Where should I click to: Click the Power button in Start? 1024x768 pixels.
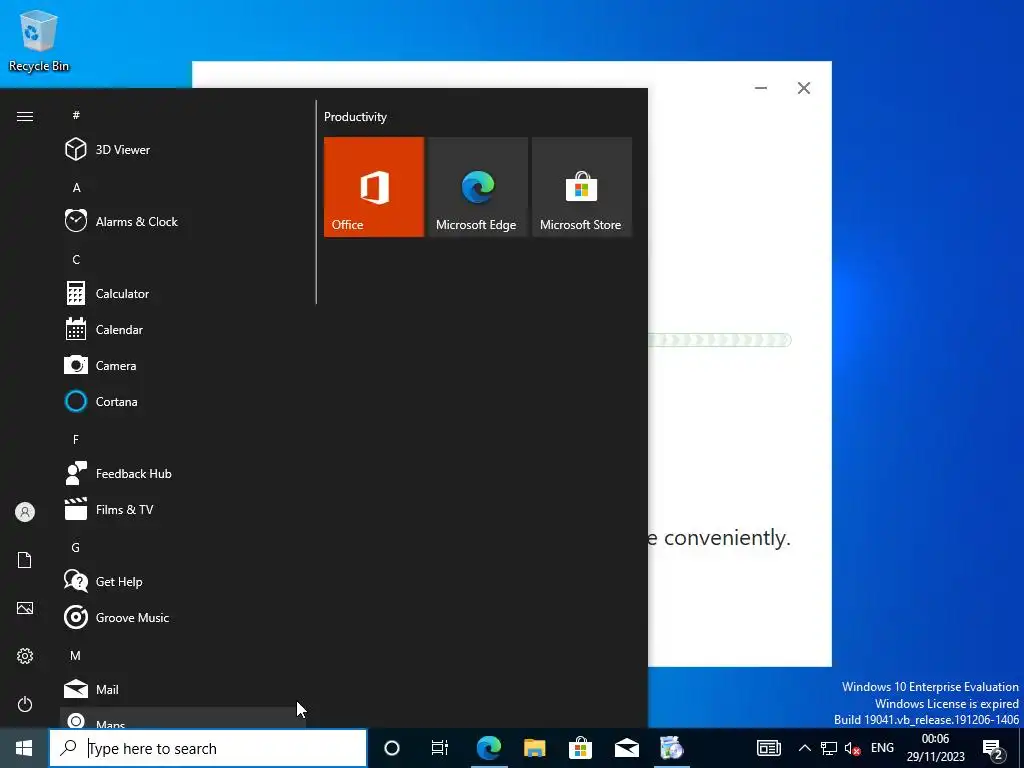point(25,704)
